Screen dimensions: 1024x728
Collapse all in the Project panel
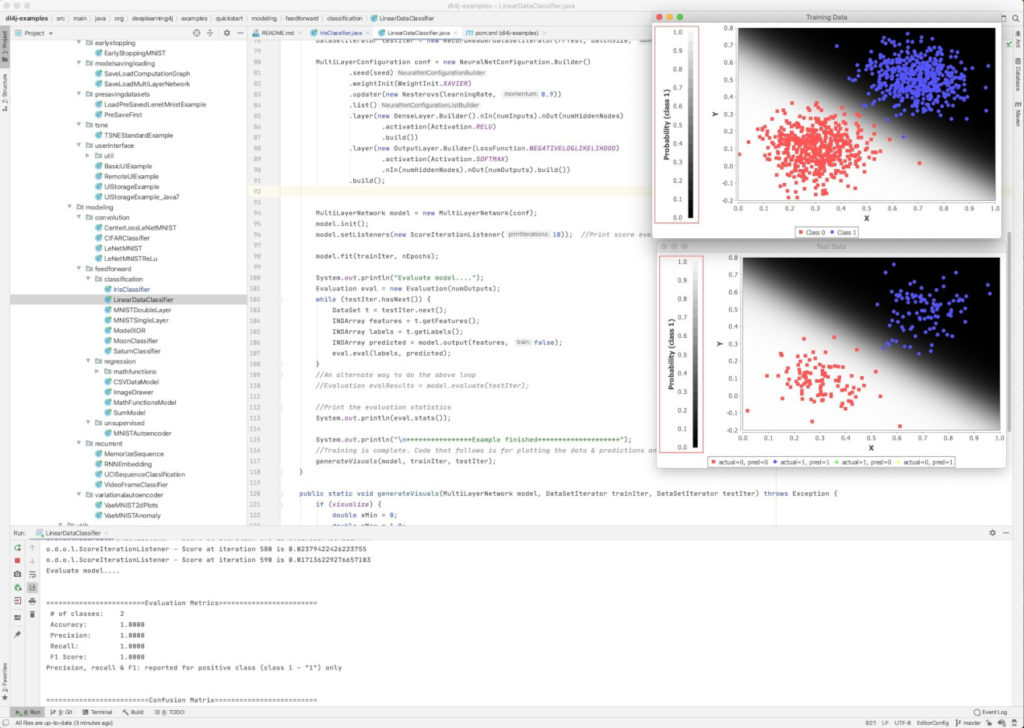[x=210, y=33]
